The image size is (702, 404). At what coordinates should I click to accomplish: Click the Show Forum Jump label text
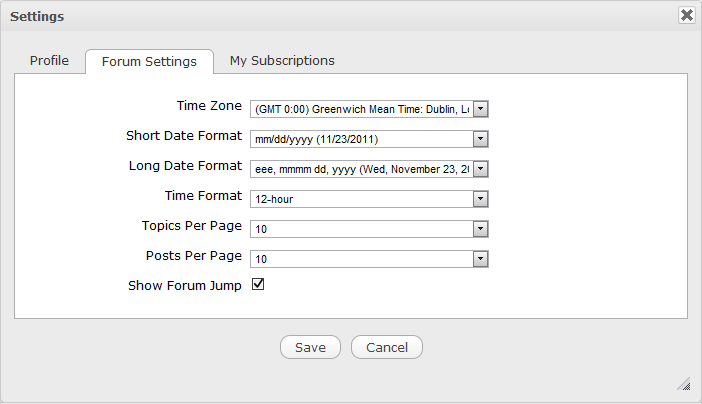pyautogui.click(x=185, y=285)
